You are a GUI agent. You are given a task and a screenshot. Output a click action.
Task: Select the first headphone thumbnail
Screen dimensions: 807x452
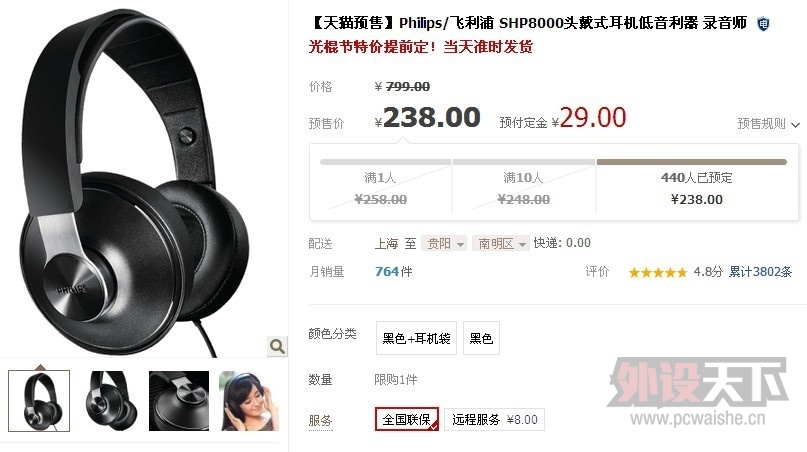(x=39, y=401)
